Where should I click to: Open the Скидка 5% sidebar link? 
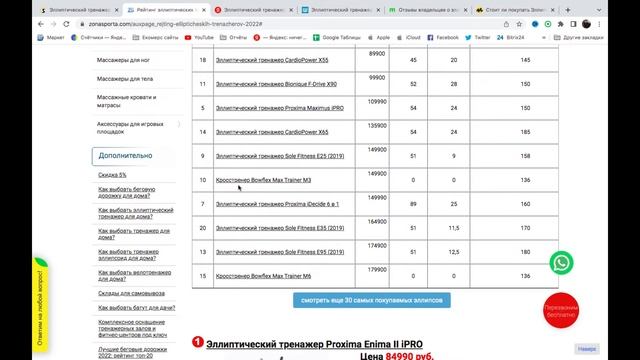click(x=112, y=175)
